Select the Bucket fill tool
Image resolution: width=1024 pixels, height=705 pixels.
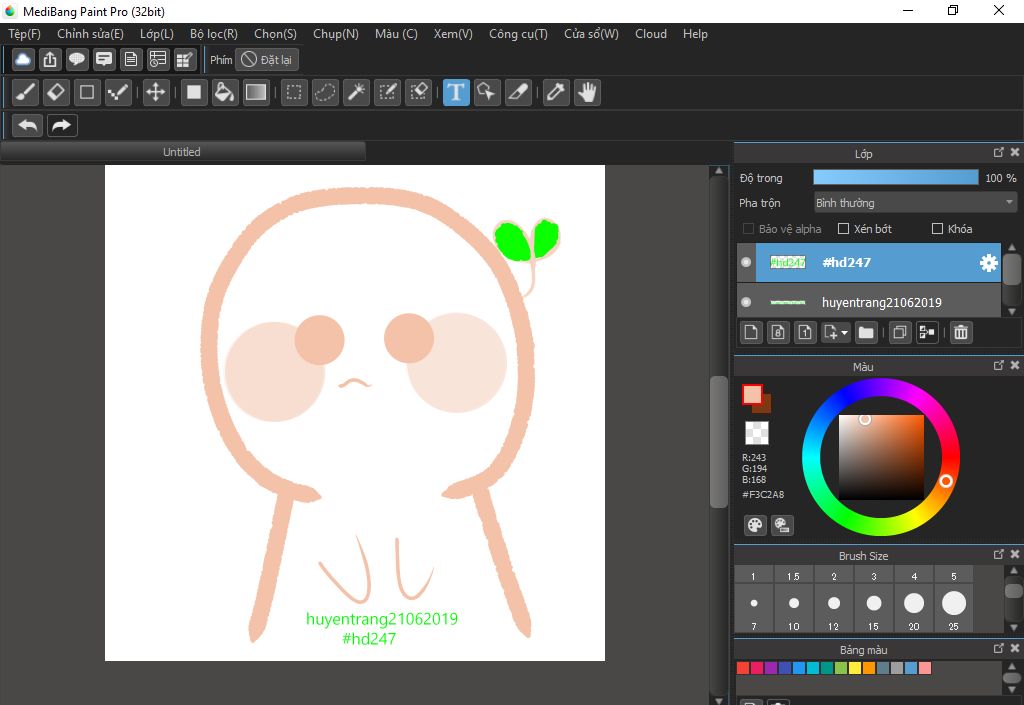(x=225, y=93)
